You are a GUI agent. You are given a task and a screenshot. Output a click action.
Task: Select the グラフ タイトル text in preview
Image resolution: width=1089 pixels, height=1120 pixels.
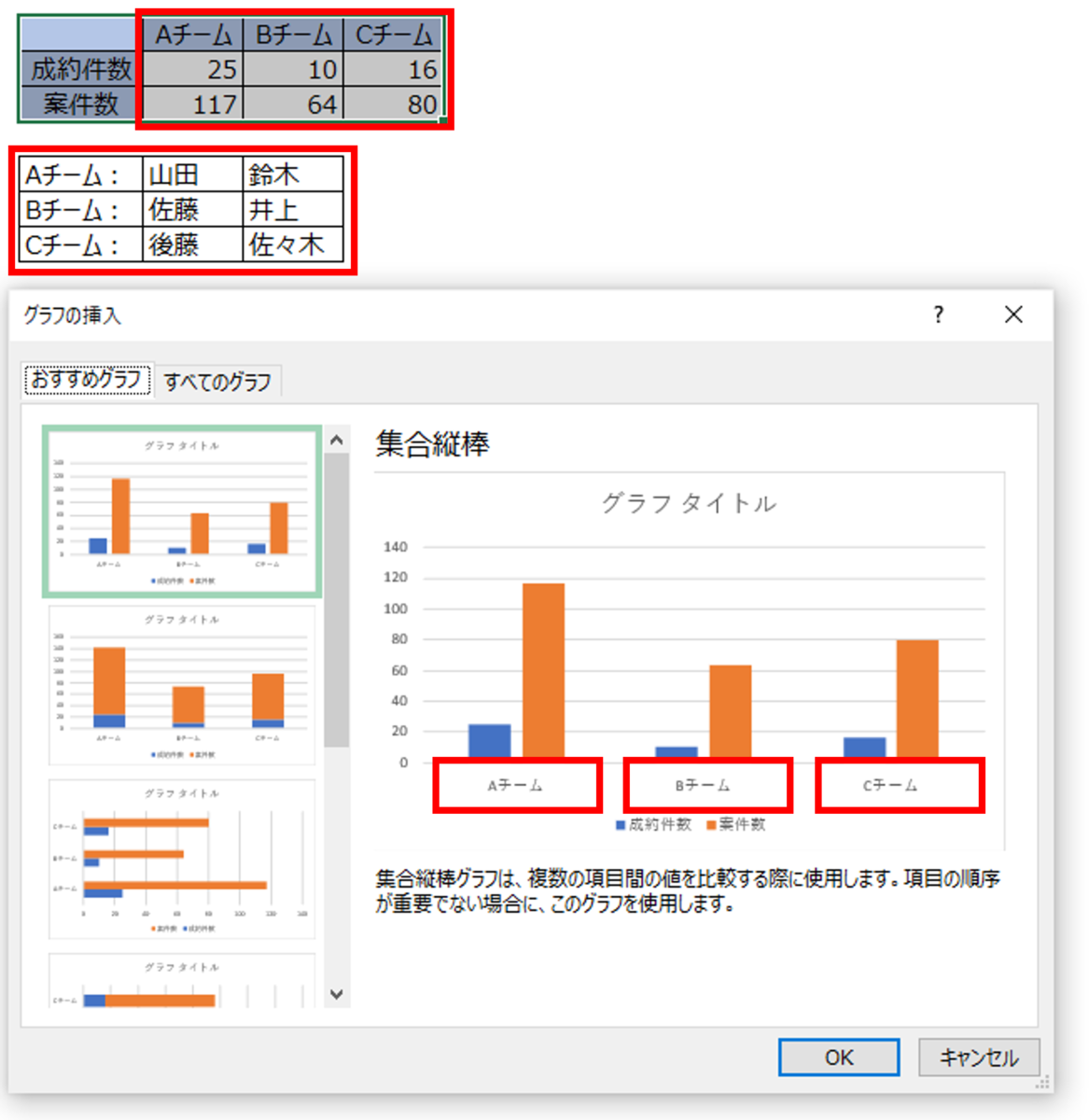690,502
